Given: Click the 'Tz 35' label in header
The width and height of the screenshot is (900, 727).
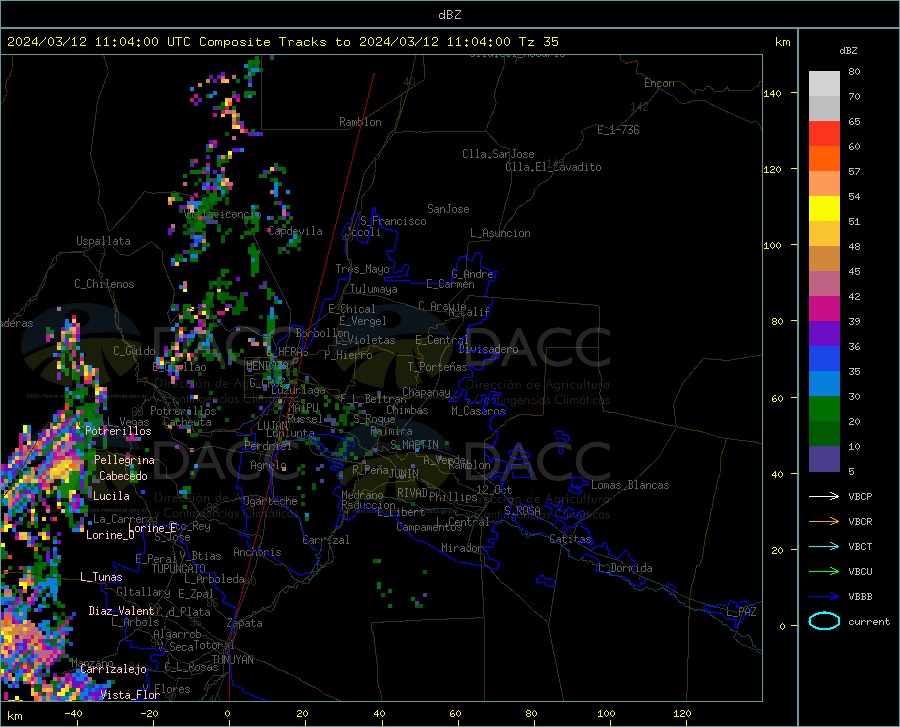Looking at the screenshot, I should [538, 42].
